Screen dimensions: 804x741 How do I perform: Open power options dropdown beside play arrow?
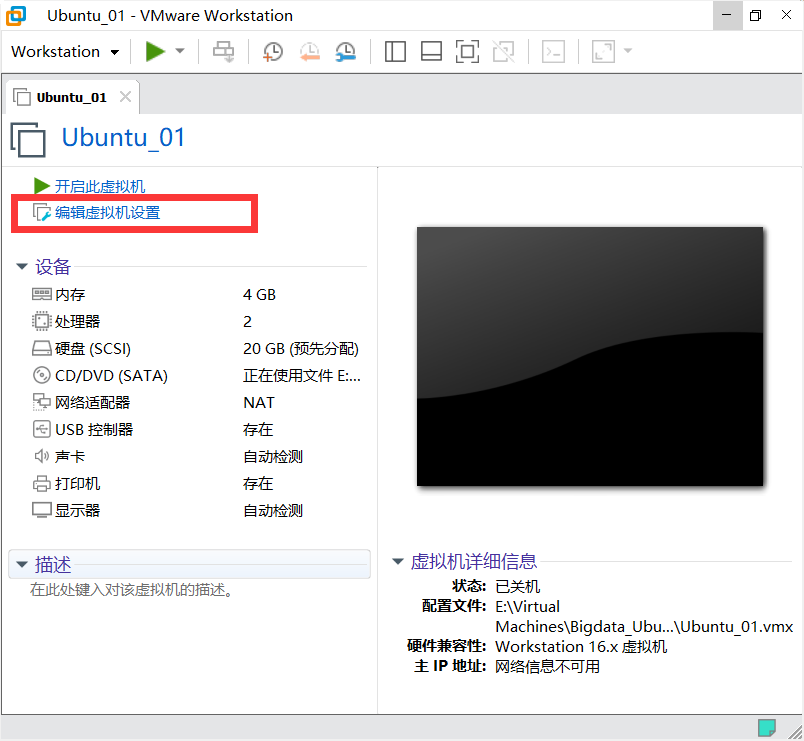tap(180, 51)
